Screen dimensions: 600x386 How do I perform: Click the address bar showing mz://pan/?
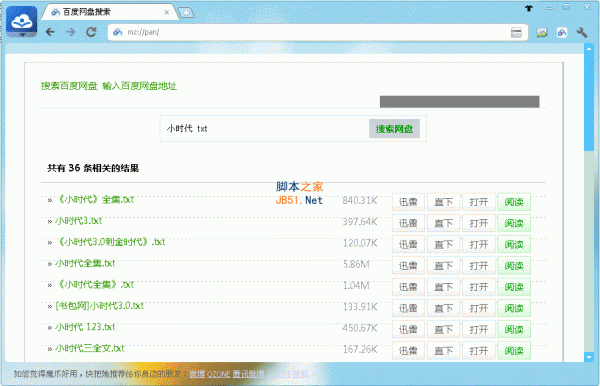[x=318, y=33]
